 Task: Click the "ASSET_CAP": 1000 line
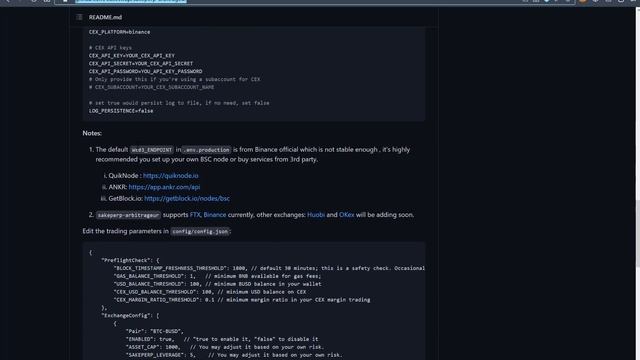(225, 347)
